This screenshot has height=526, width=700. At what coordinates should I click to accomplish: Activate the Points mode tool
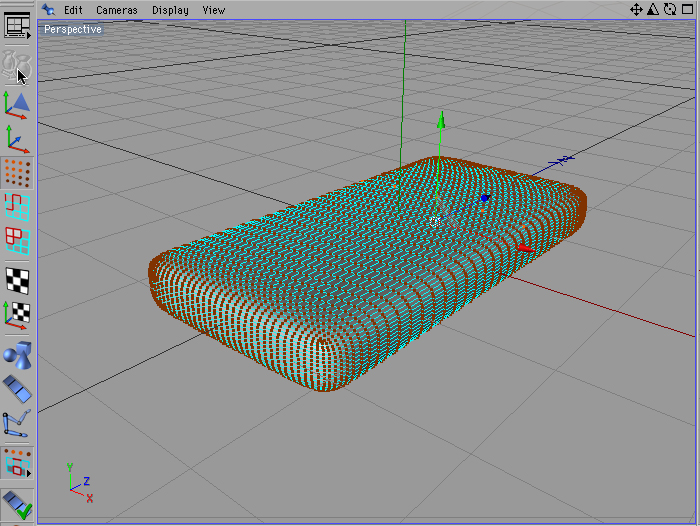point(17,173)
